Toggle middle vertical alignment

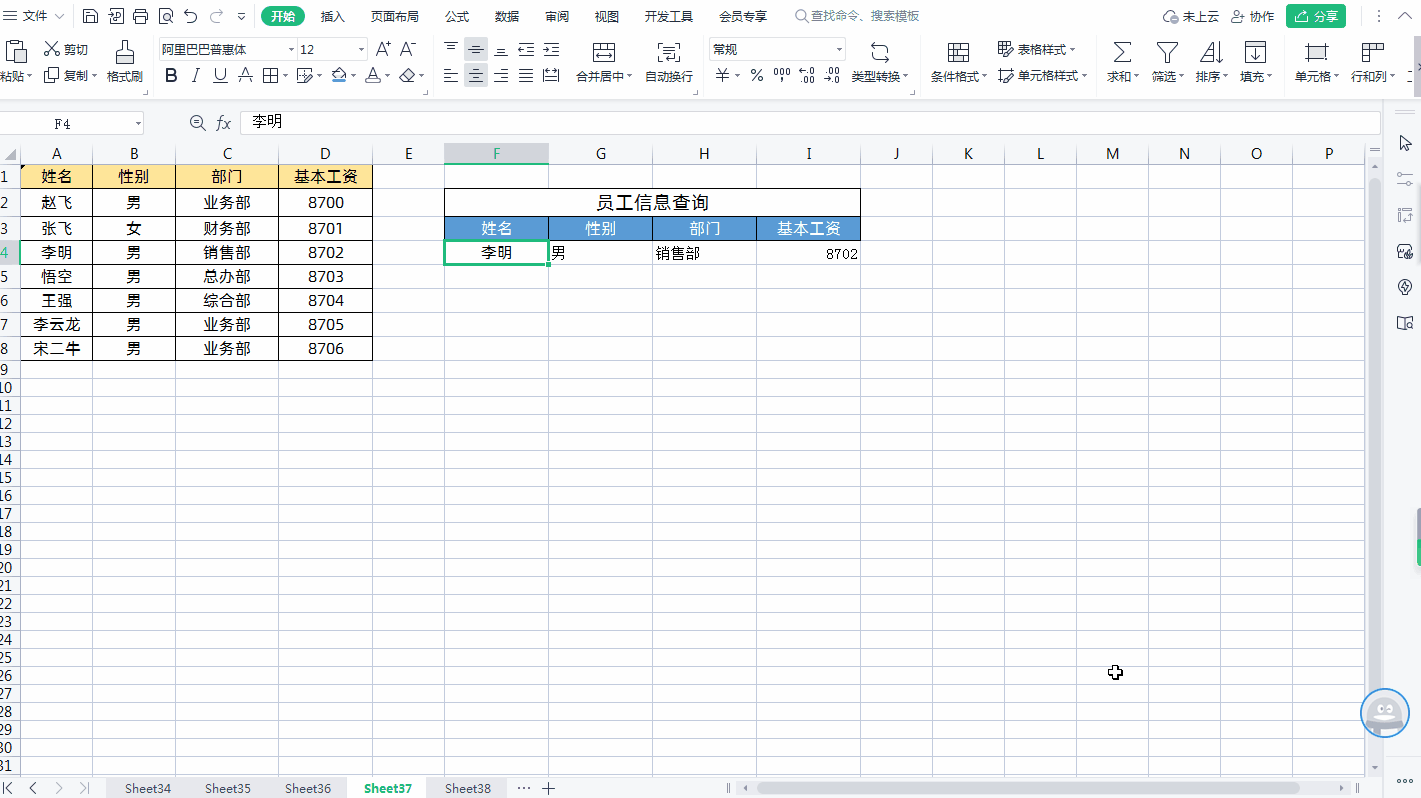(476, 49)
